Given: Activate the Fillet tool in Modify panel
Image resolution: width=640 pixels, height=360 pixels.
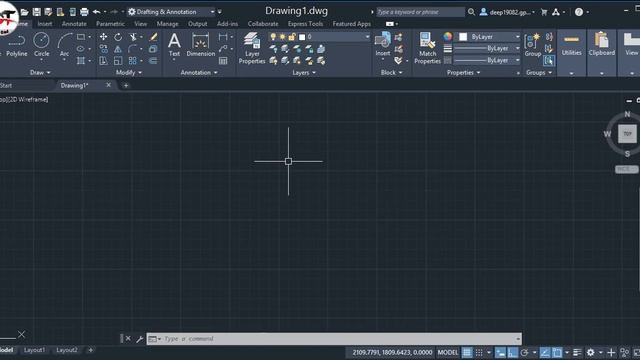Looking at the screenshot, I should (x=132, y=49).
